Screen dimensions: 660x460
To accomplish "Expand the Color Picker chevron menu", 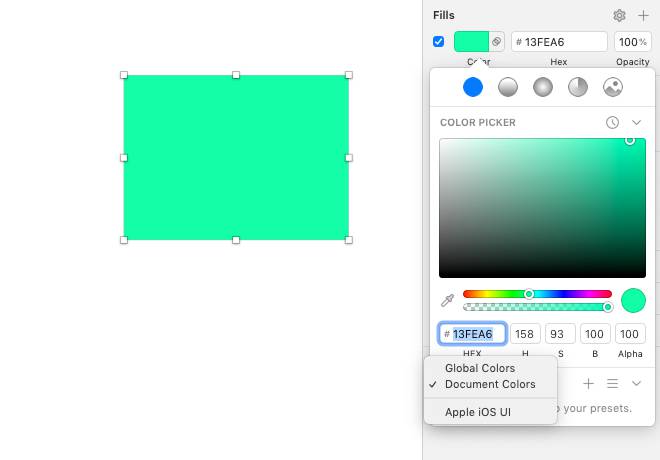I will pos(636,122).
